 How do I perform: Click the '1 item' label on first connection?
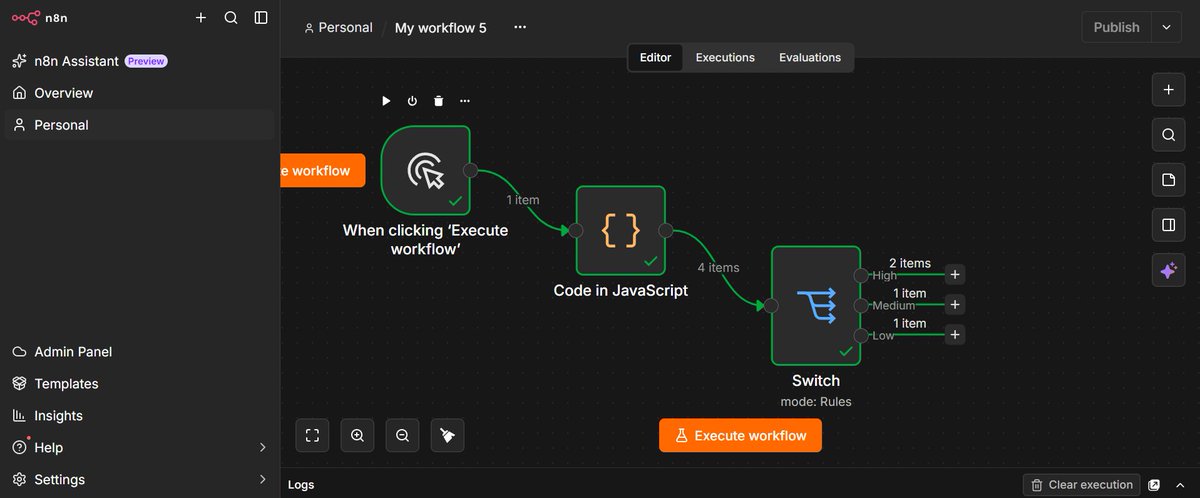[522, 200]
